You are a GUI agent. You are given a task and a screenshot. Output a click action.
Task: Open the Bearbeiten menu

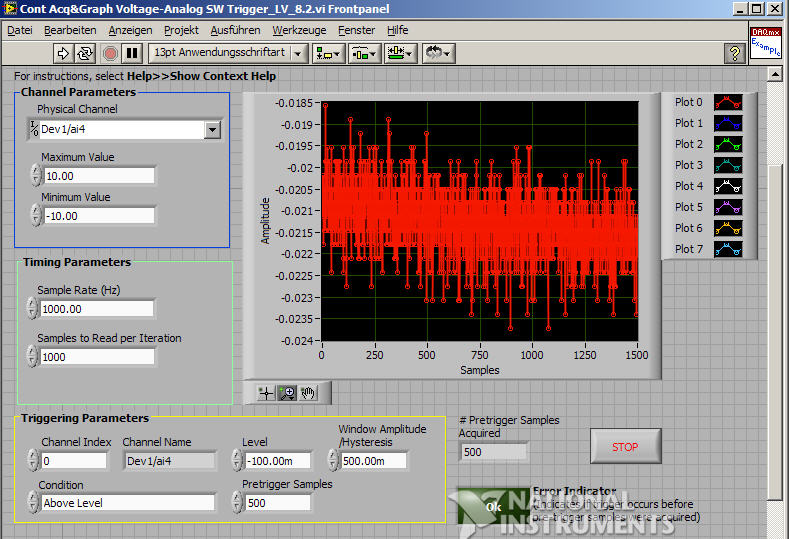pyautogui.click(x=70, y=30)
